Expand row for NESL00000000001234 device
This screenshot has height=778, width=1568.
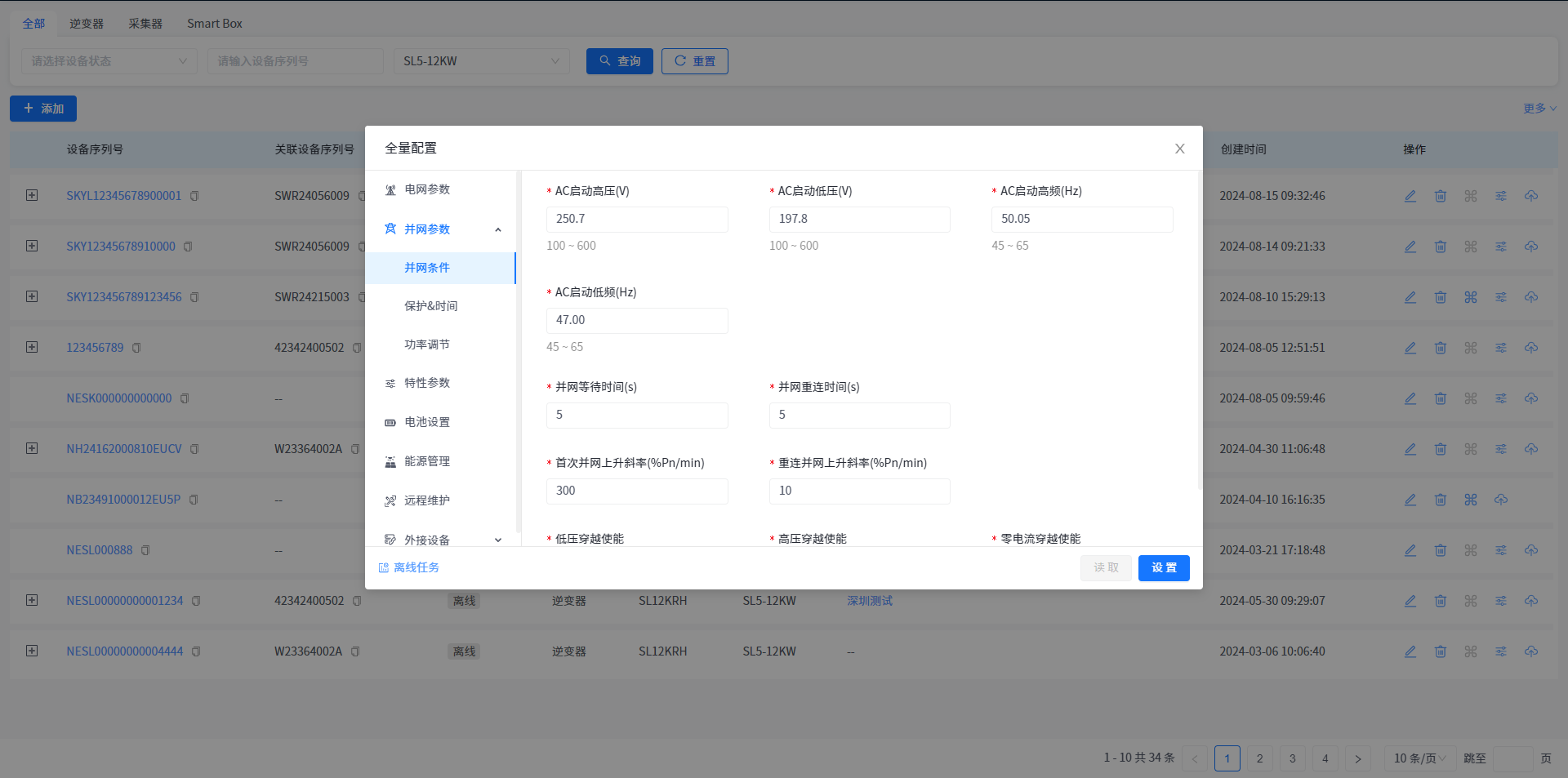tap(32, 600)
